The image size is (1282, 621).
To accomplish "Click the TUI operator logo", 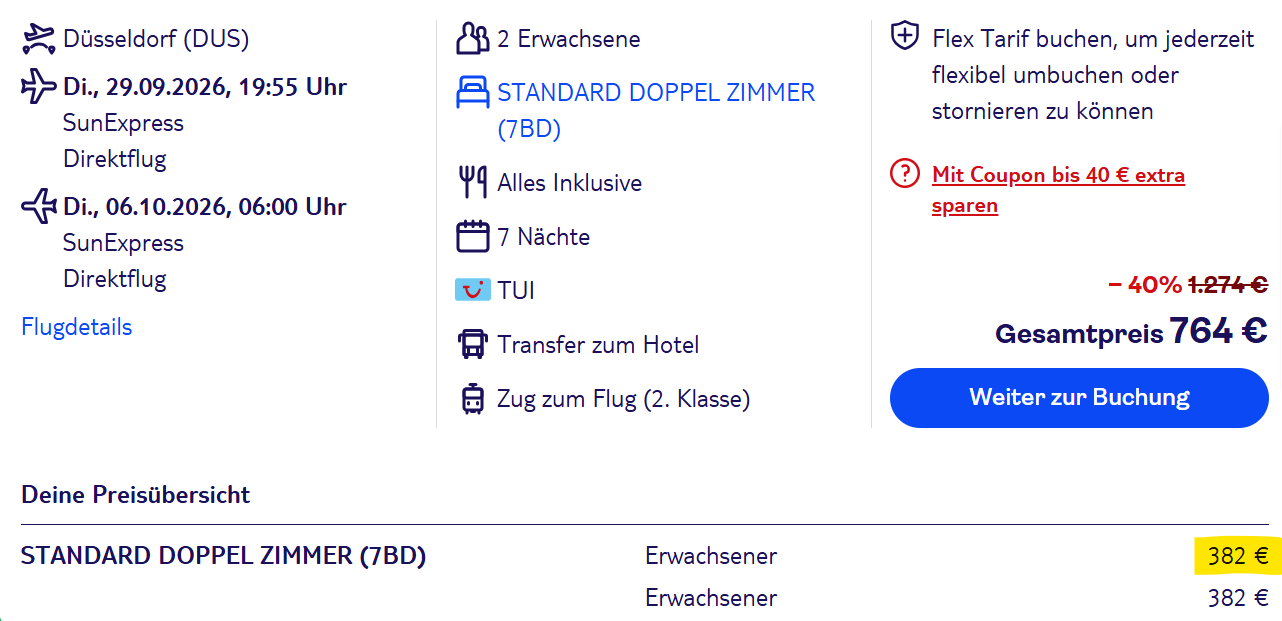I will (x=472, y=291).
